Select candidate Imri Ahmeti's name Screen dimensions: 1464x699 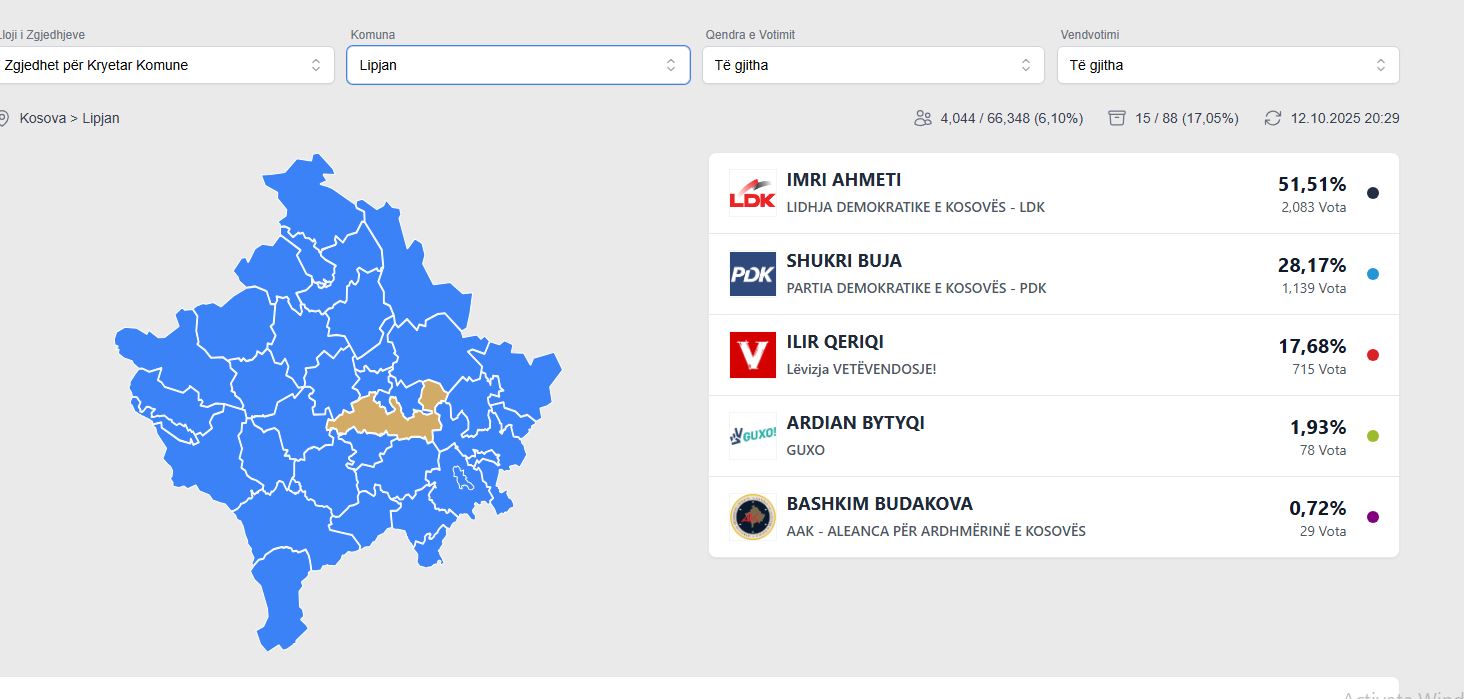pyautogui.click(x=844, y=180)
